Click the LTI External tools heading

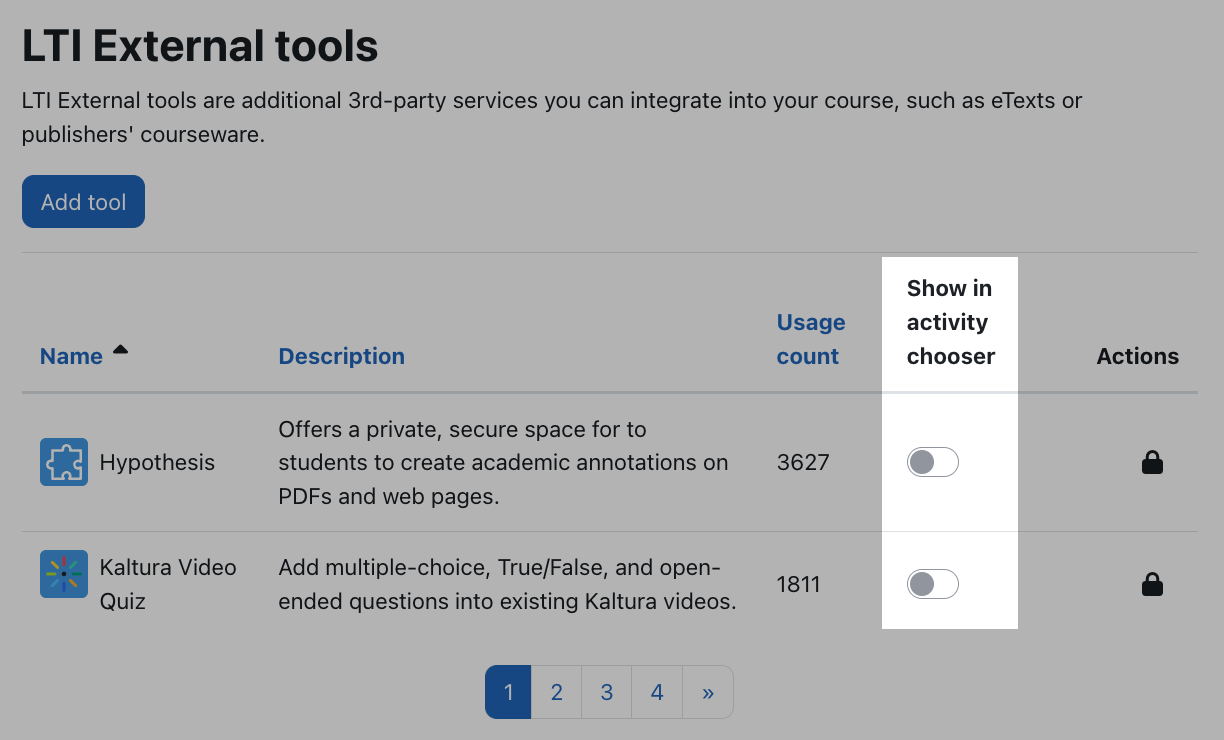point(200,46)
